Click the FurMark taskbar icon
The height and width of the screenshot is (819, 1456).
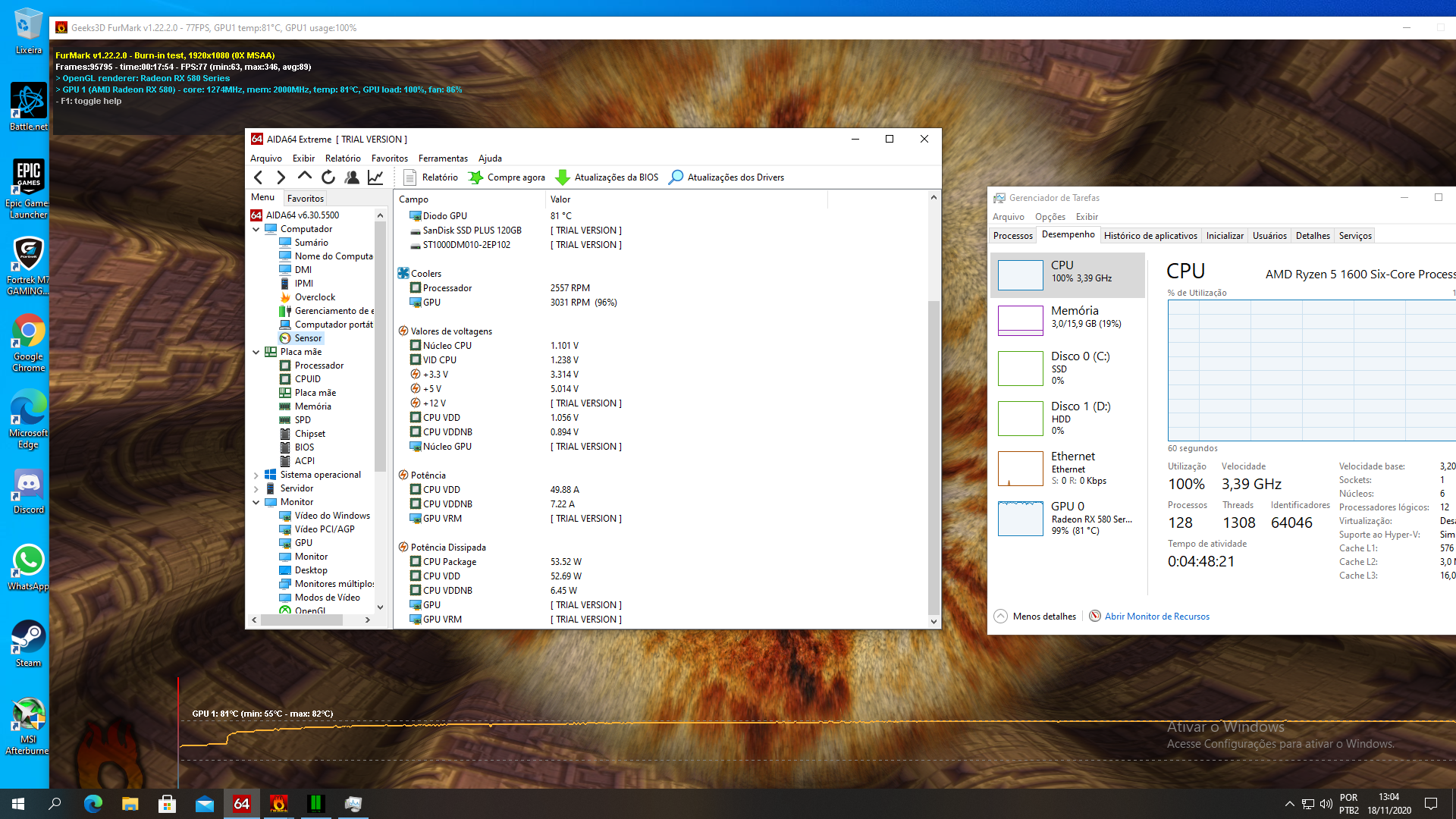[x=279, y=804]
